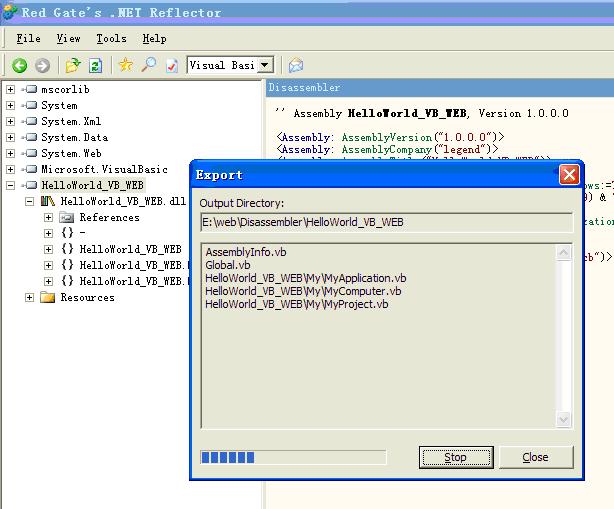Expand the Microsoft.VisualBasic tree node
Viewport: 614px width, 509px height.
pyautogui.click(x=10, y=169)
